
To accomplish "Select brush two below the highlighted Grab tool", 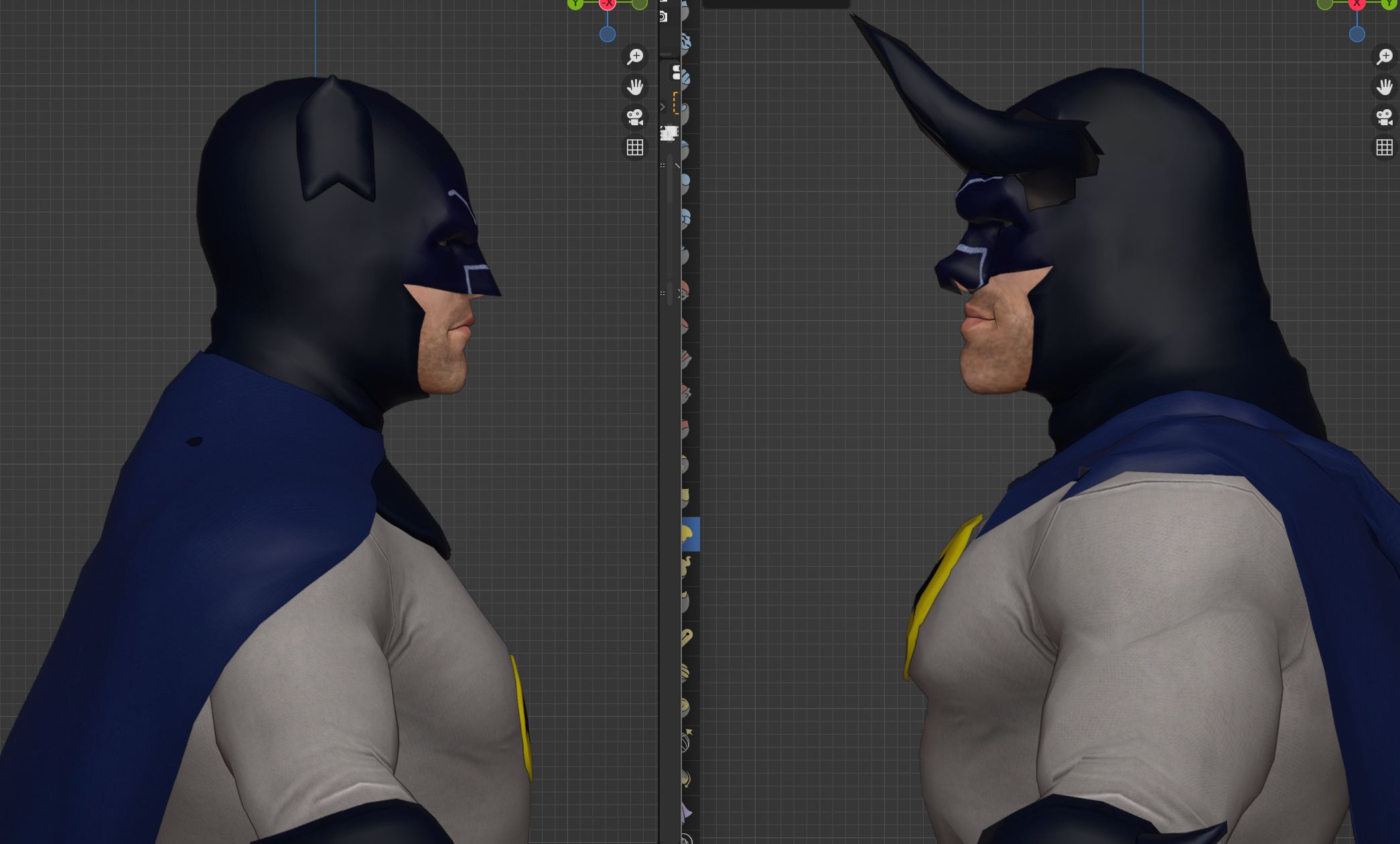I will (687, 602).
